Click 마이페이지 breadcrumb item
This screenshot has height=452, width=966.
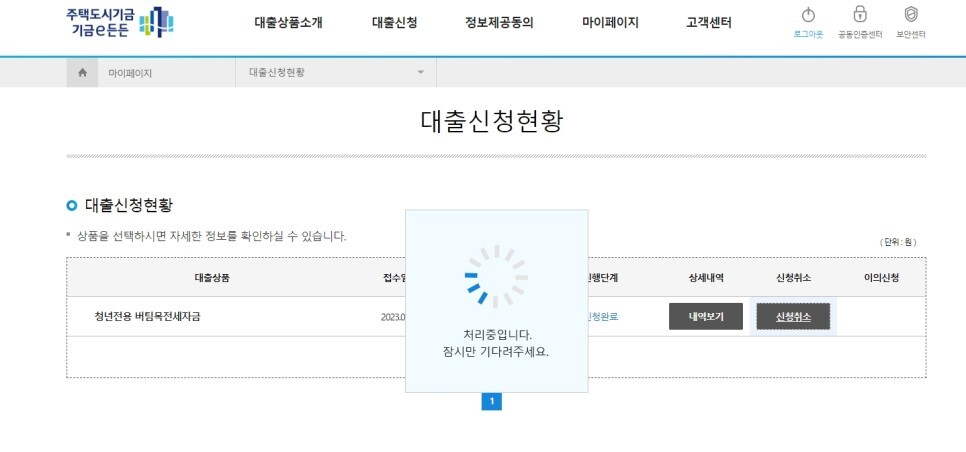pos(130,73)
